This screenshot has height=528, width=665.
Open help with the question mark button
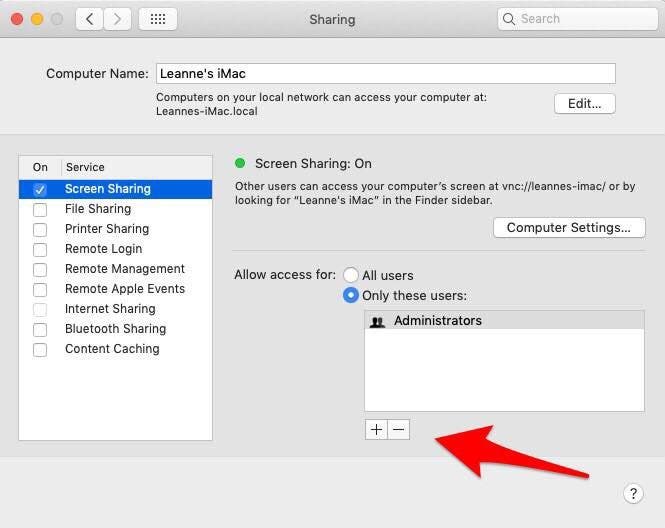(632, 493)
